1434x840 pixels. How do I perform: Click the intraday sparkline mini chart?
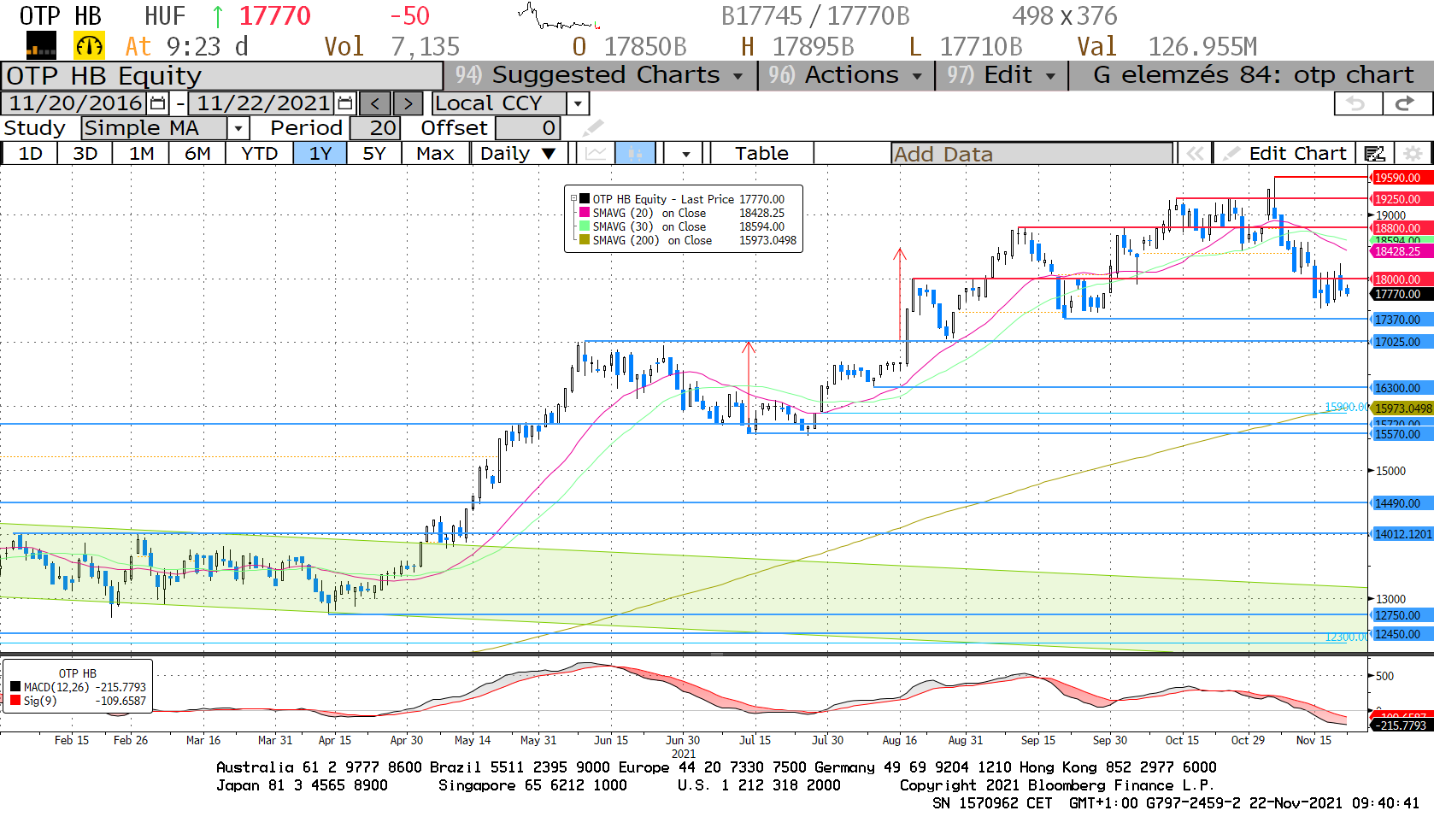click(559, 17)
